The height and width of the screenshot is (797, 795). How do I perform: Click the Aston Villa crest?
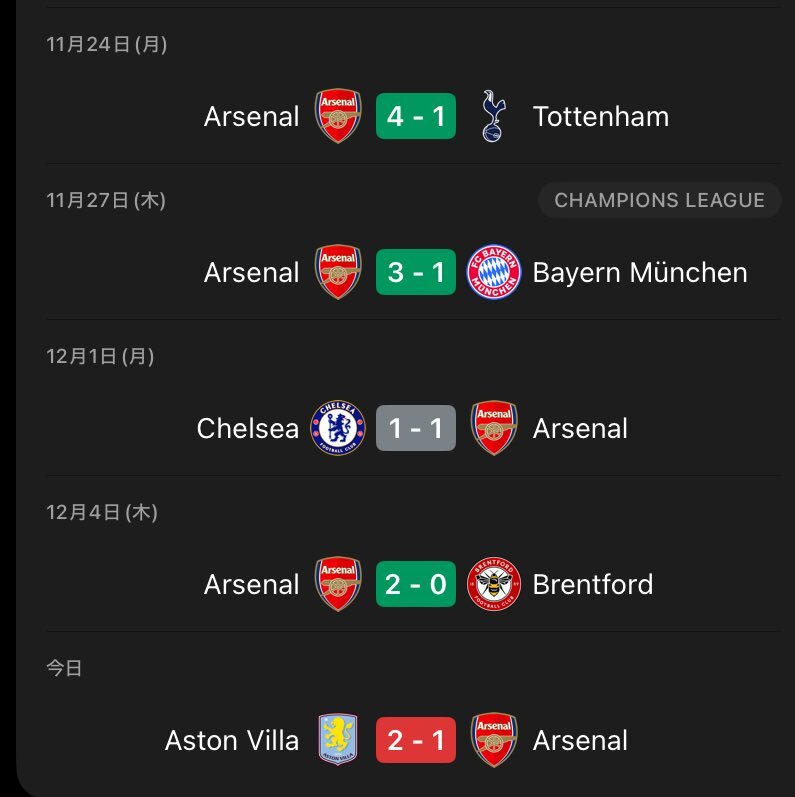point(338,740)
